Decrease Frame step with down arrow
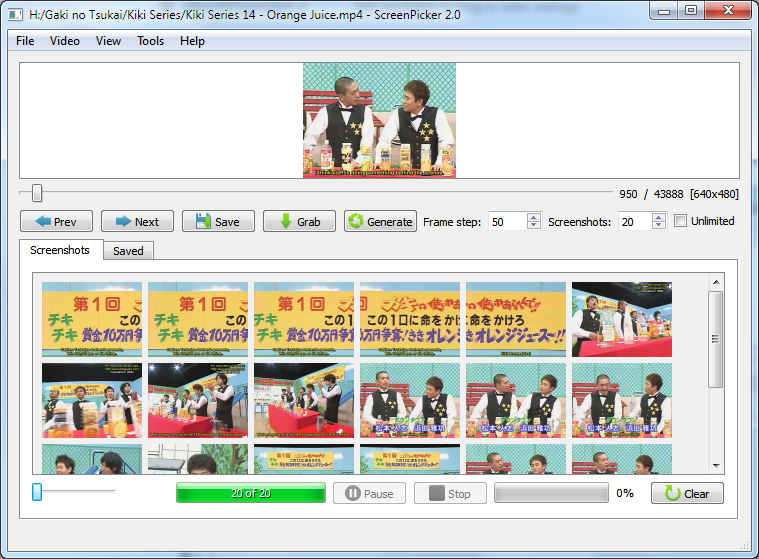Screen dimensions: 759x559 (533, 226)
